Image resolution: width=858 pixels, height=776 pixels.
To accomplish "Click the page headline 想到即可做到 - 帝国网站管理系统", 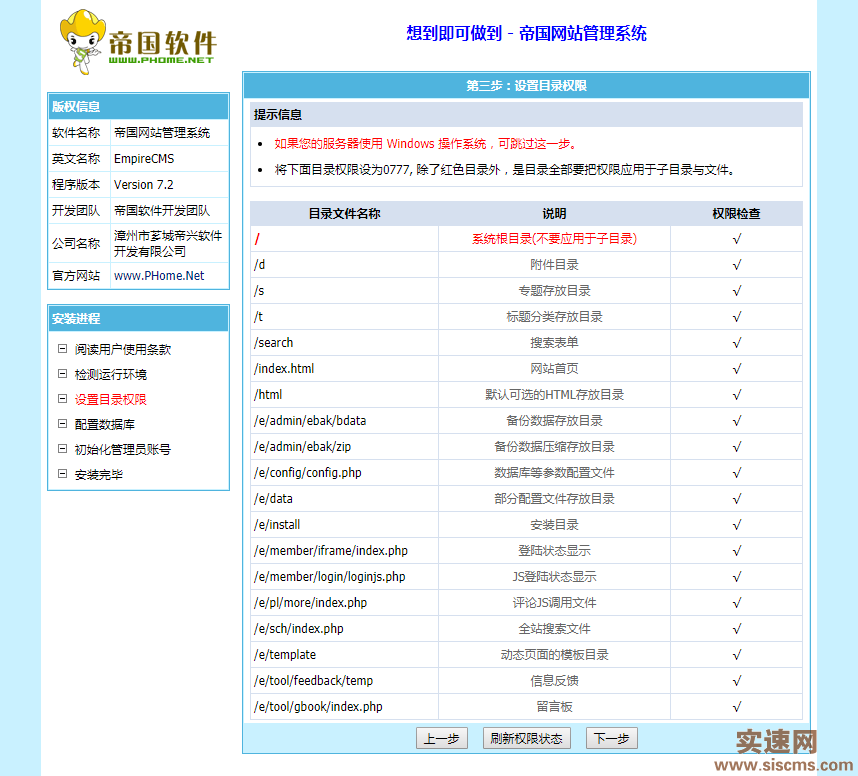I will tap(526, 33).
